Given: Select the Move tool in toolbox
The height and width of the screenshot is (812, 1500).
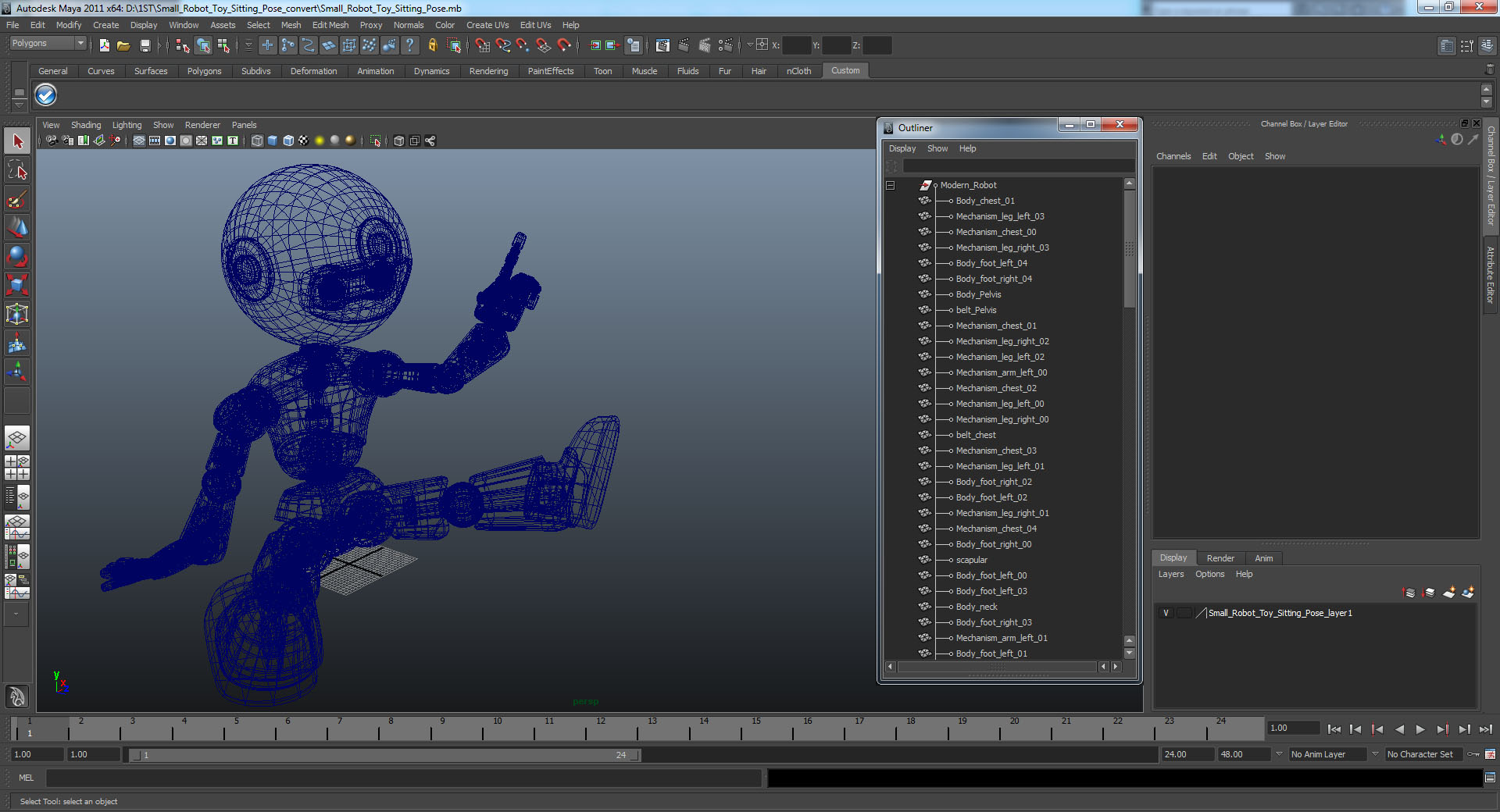Looking at the screenshot, I should [x=17, y=228].
